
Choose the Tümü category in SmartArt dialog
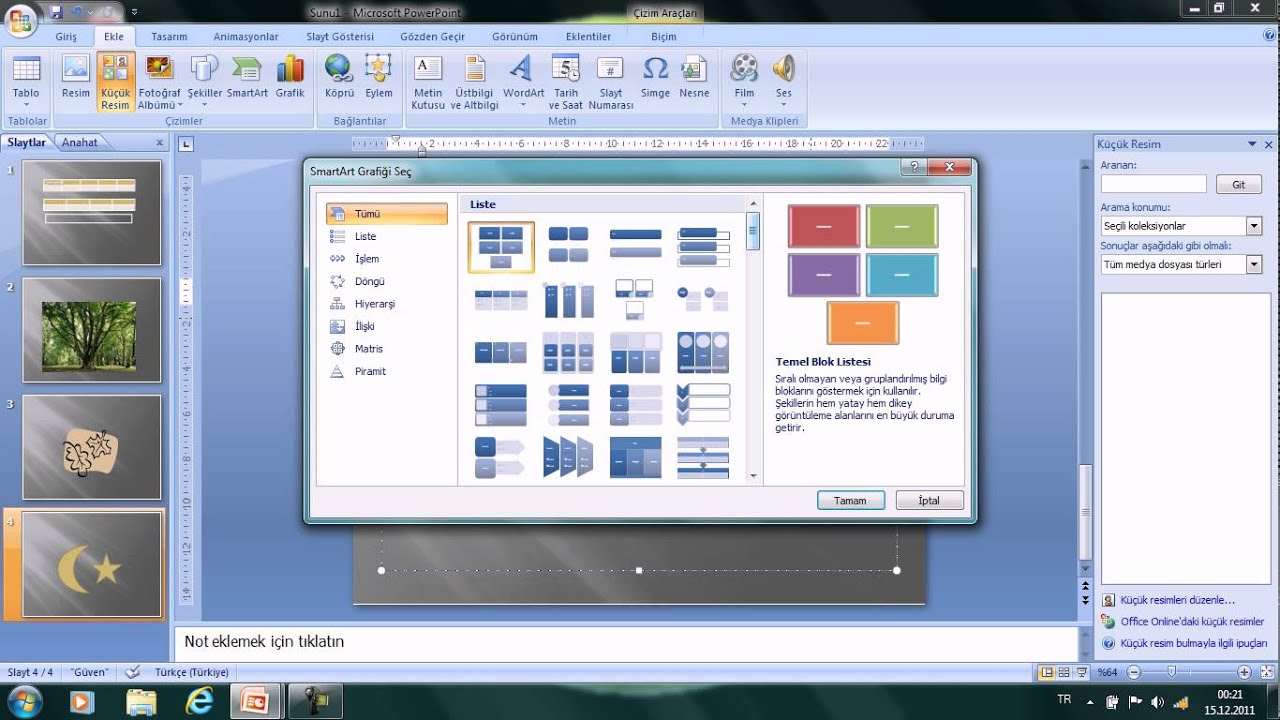point(386,214)
